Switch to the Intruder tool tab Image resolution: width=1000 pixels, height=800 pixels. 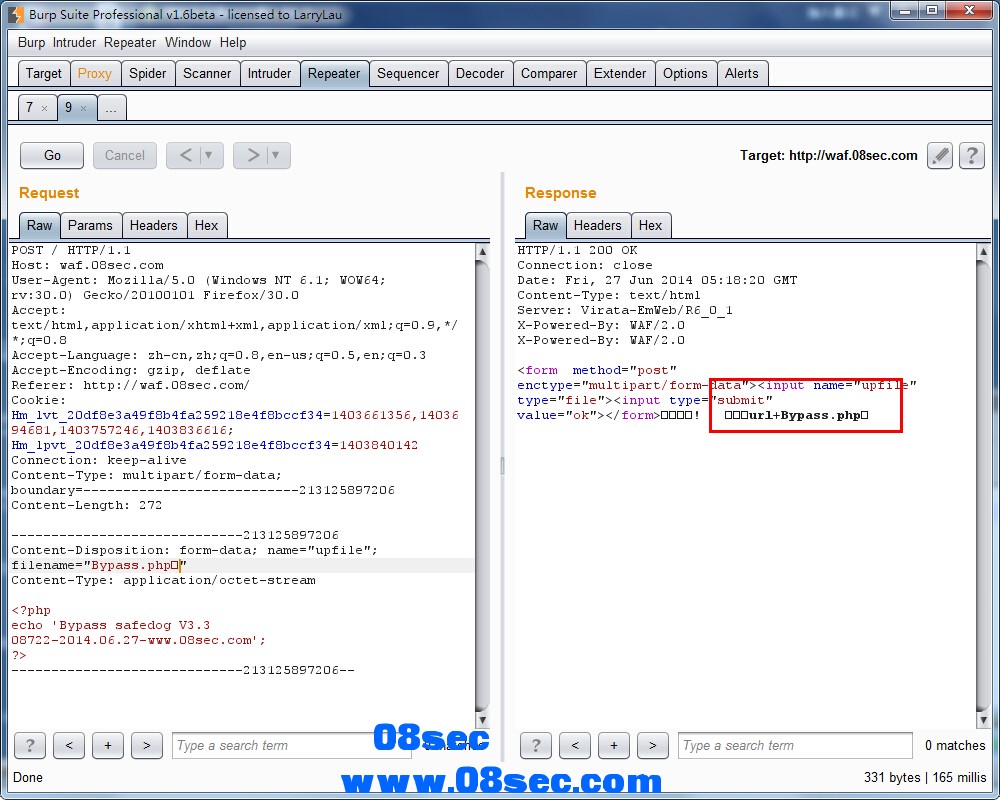269,73
